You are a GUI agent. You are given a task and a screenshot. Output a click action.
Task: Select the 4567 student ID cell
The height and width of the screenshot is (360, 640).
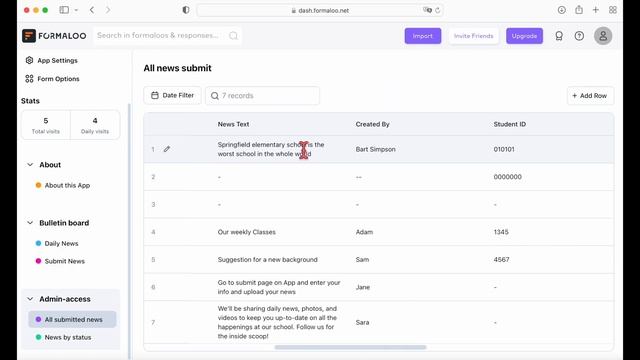coord(501,260)
